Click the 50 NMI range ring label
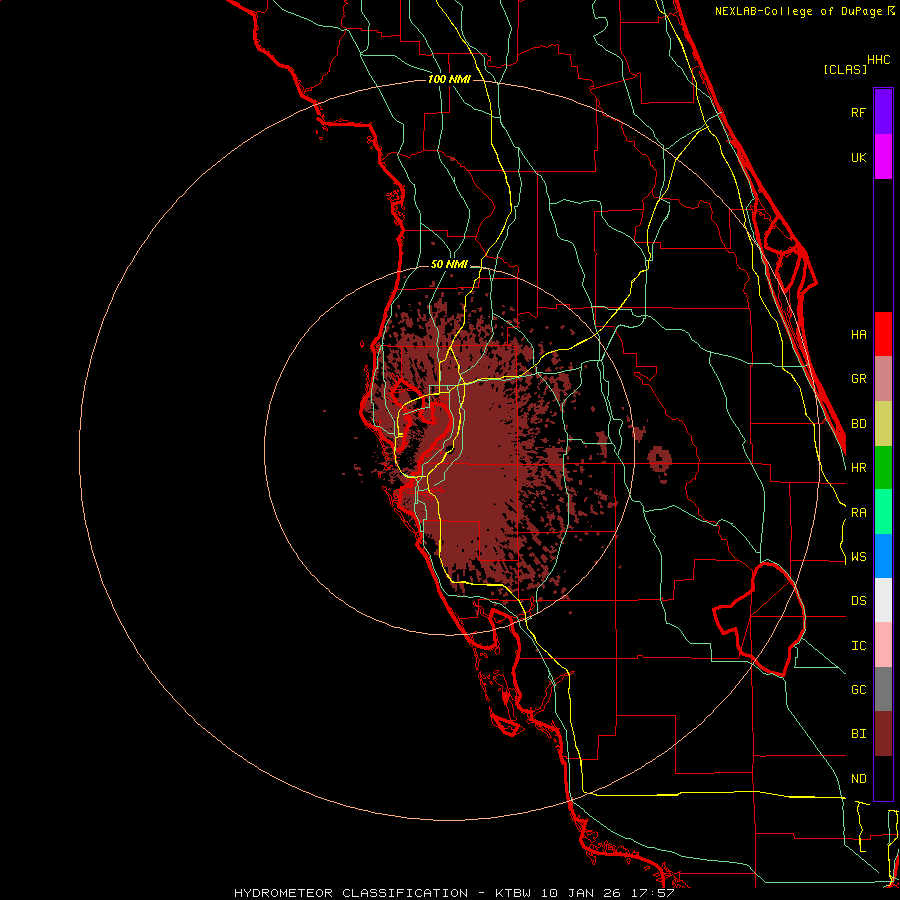 point(449,265)
